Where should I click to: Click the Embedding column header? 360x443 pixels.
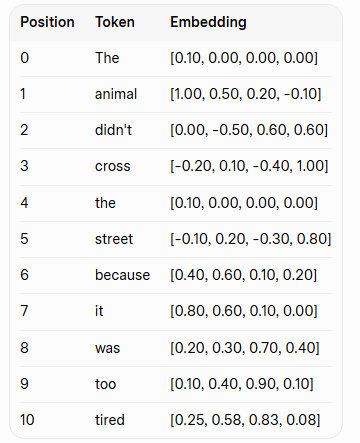pos(208,22)
